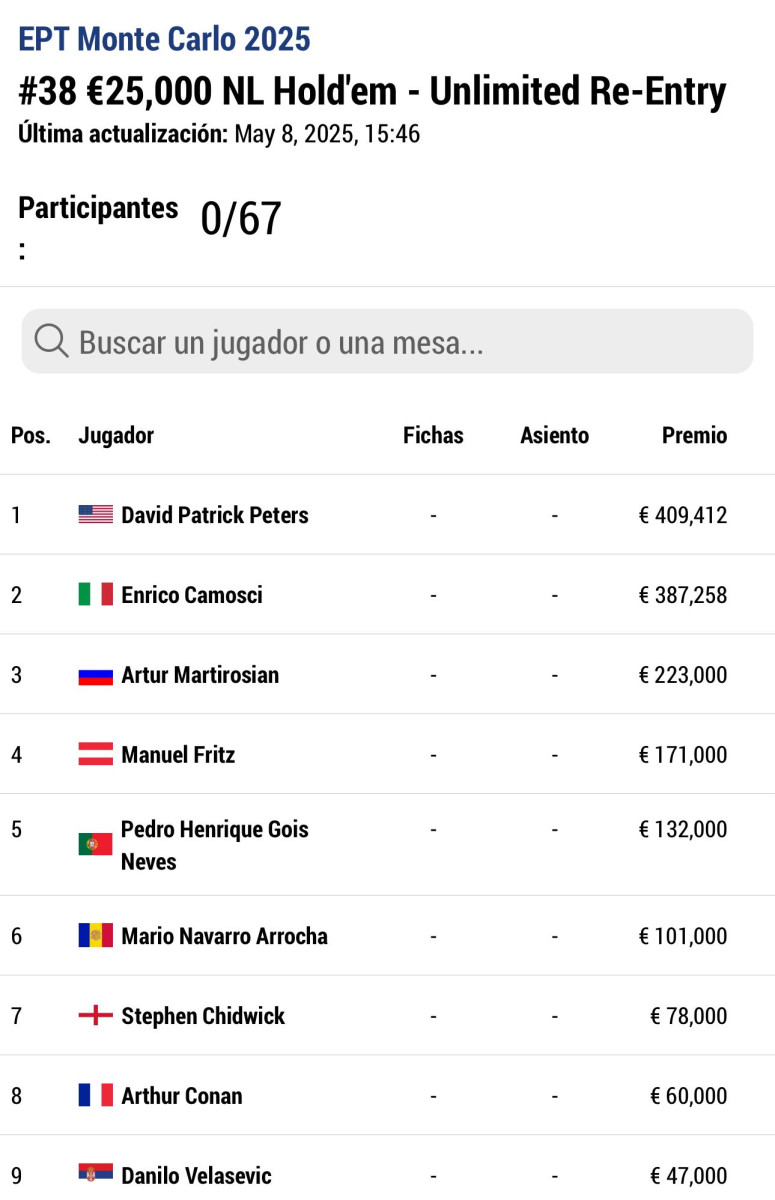Click the Andorran flag beside Mario Navarro
This screenshot has height=1200, width=775.
point(96,936)
